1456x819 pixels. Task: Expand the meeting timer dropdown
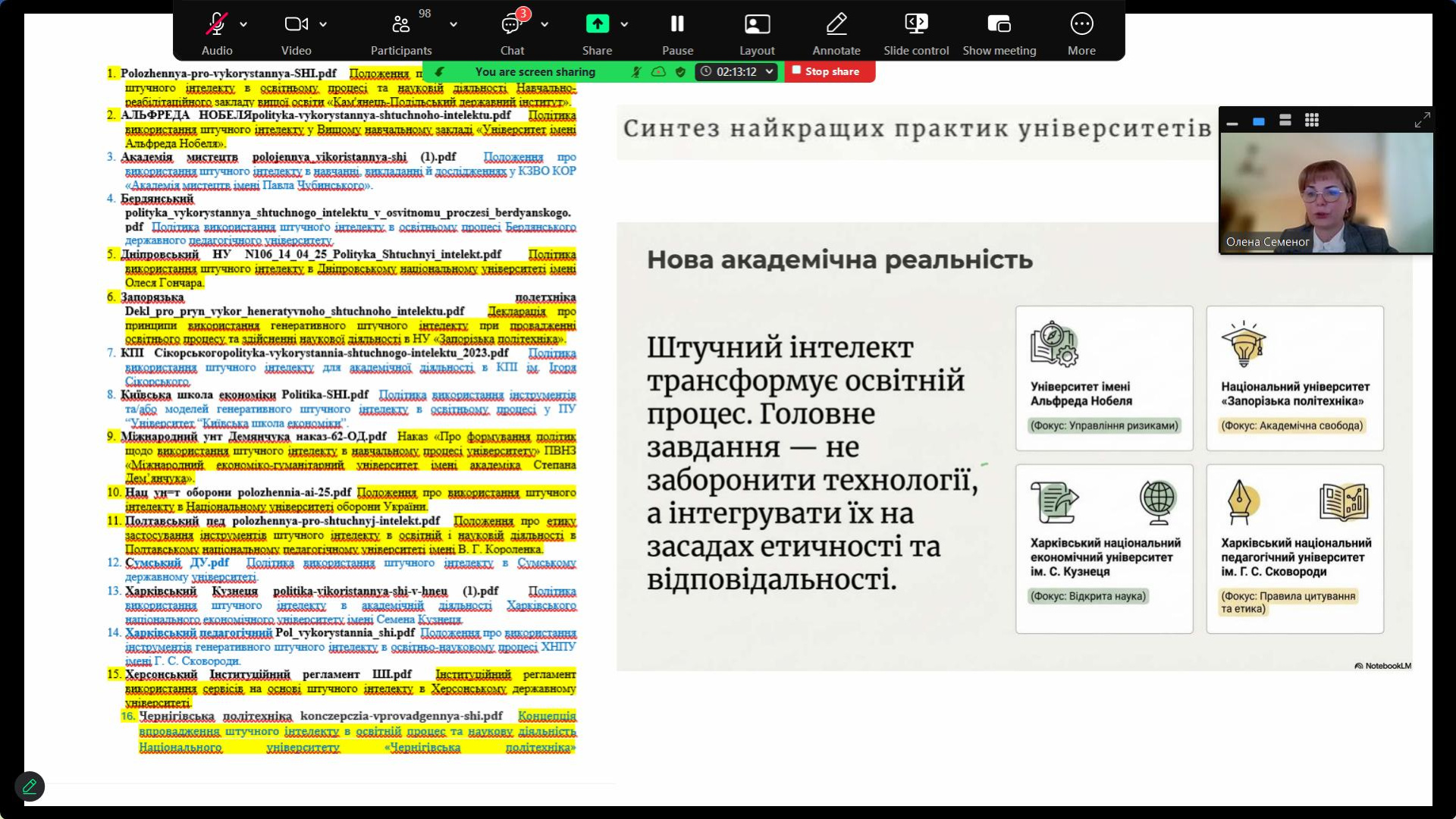769,71
